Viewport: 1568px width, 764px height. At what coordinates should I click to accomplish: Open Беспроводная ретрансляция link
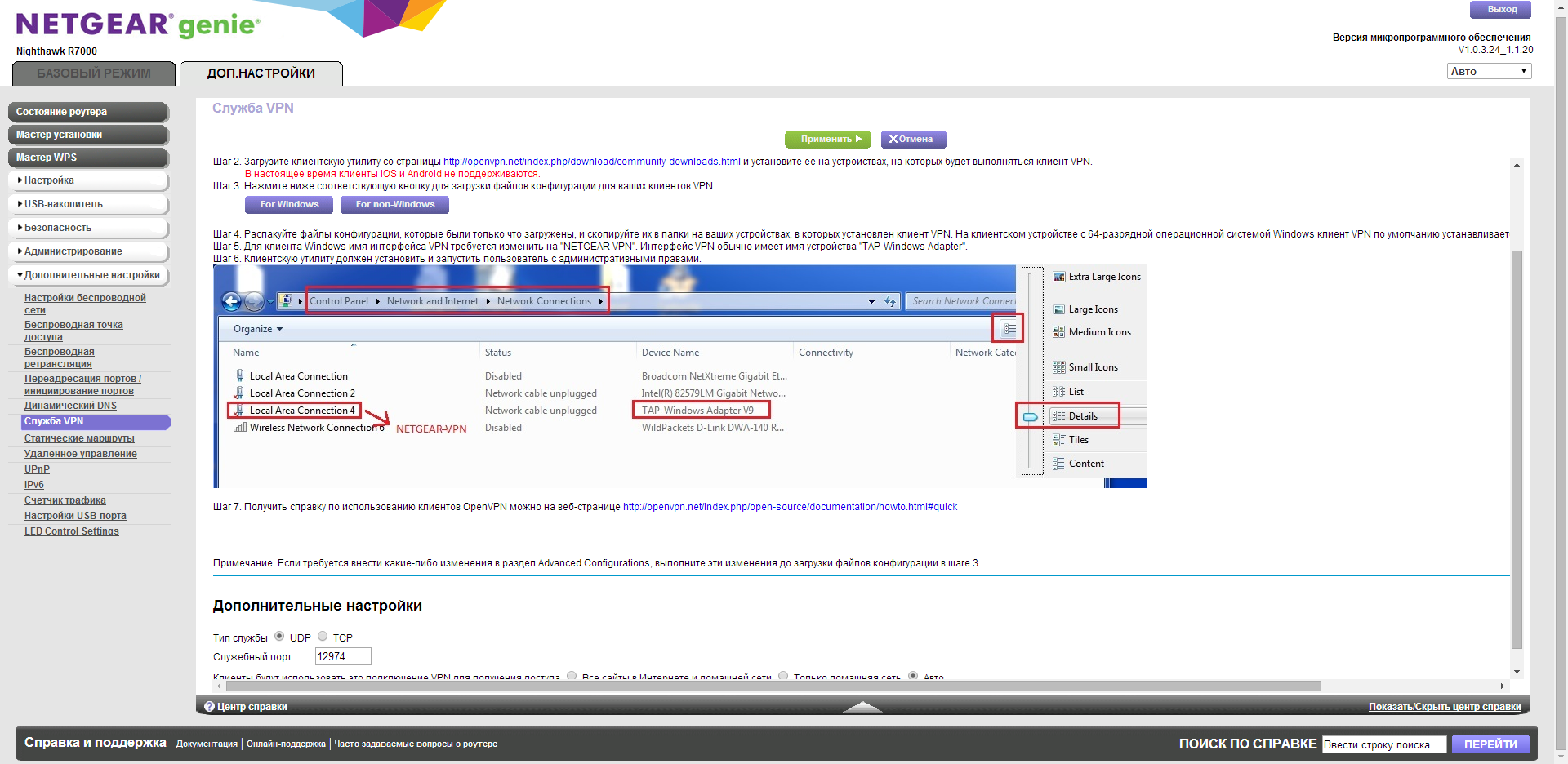point(59,358)
